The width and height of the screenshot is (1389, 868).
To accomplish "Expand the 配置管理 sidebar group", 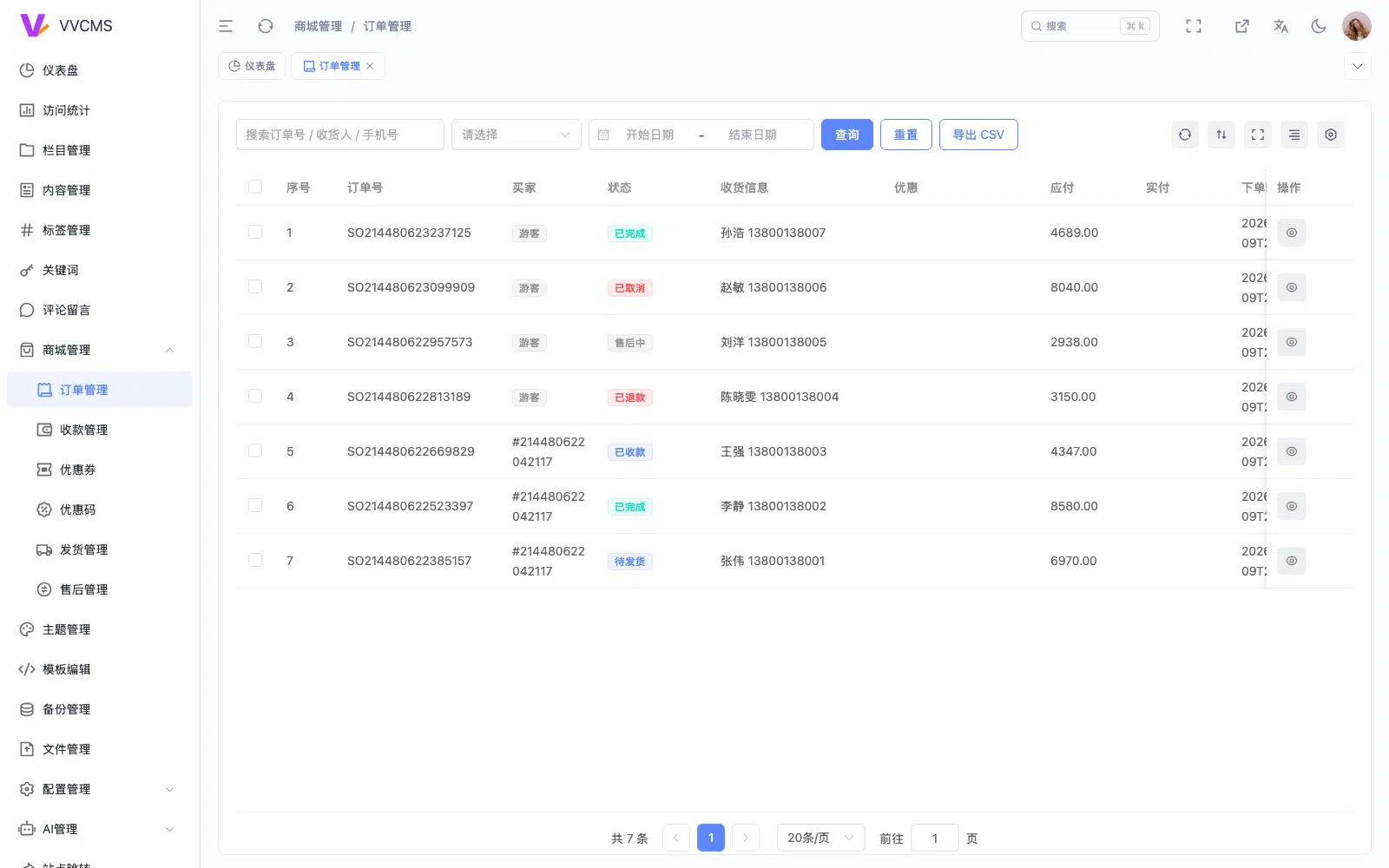I will point(100,789).
